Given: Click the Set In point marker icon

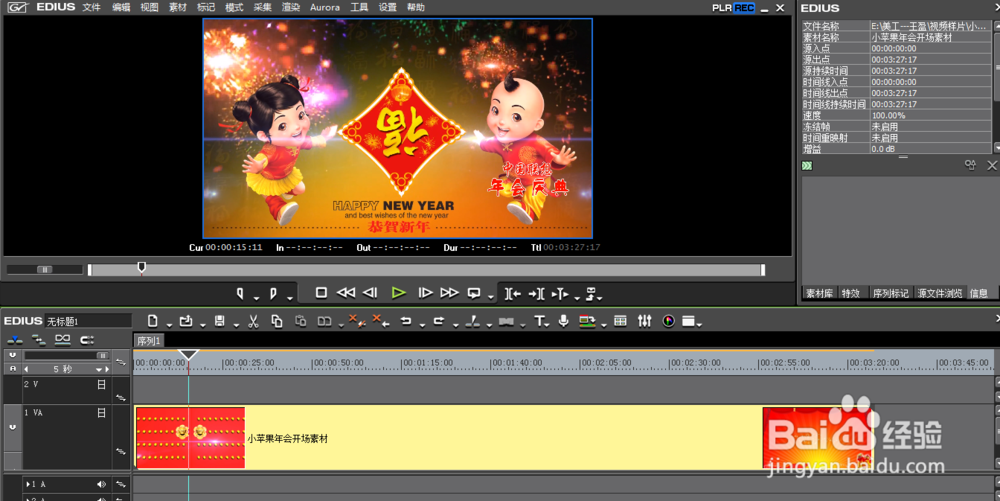Looking at the screenshot, I should click(240, 293).
